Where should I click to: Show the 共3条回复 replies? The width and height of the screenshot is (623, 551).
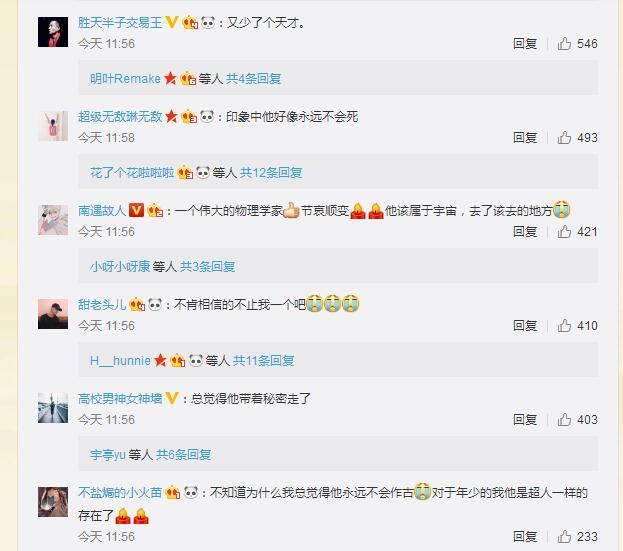point(207,267)
